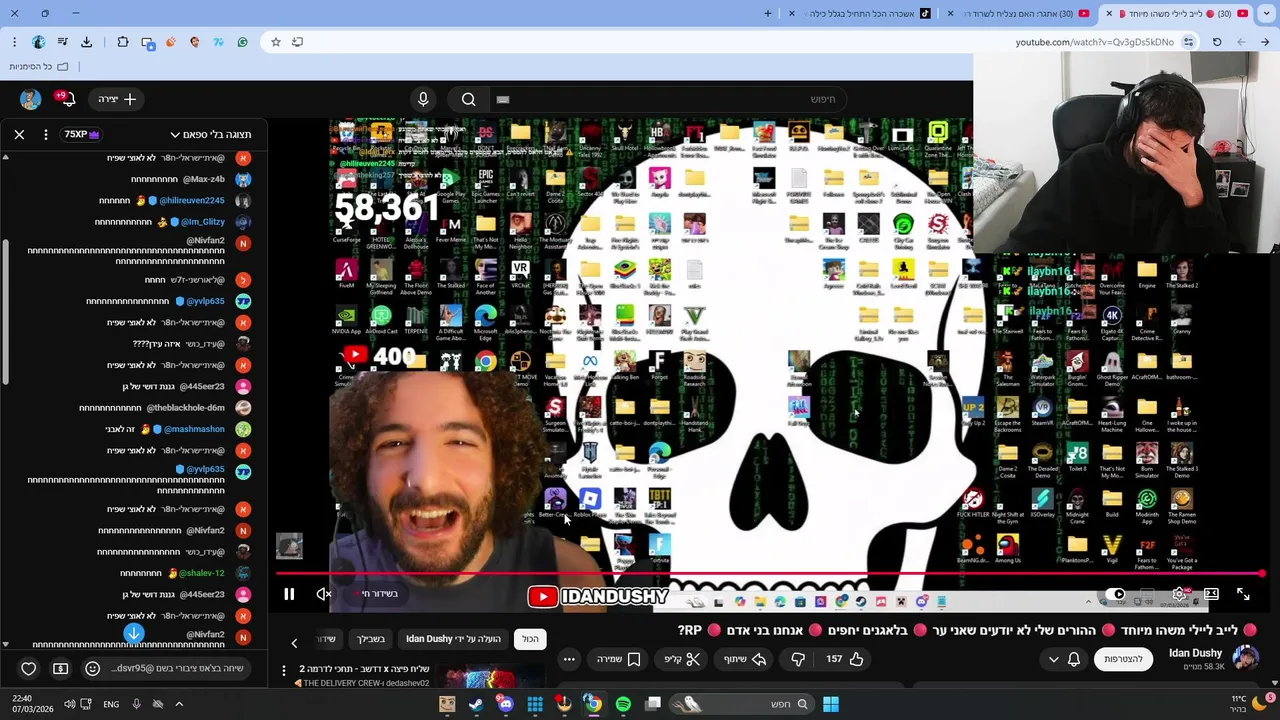Viewport: 1280px width, 720px height.
Task: Start voice search with microphone
Action: (423, 99)
